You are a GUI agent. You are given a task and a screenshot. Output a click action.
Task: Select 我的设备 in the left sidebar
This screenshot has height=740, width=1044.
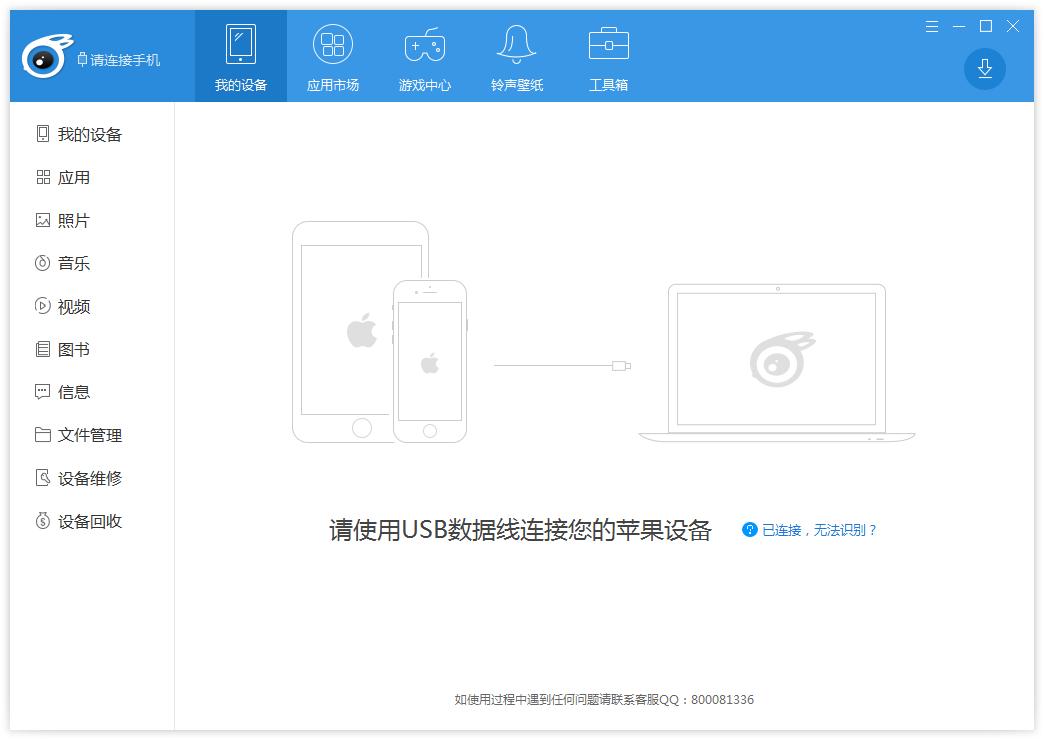coord(90,135)
